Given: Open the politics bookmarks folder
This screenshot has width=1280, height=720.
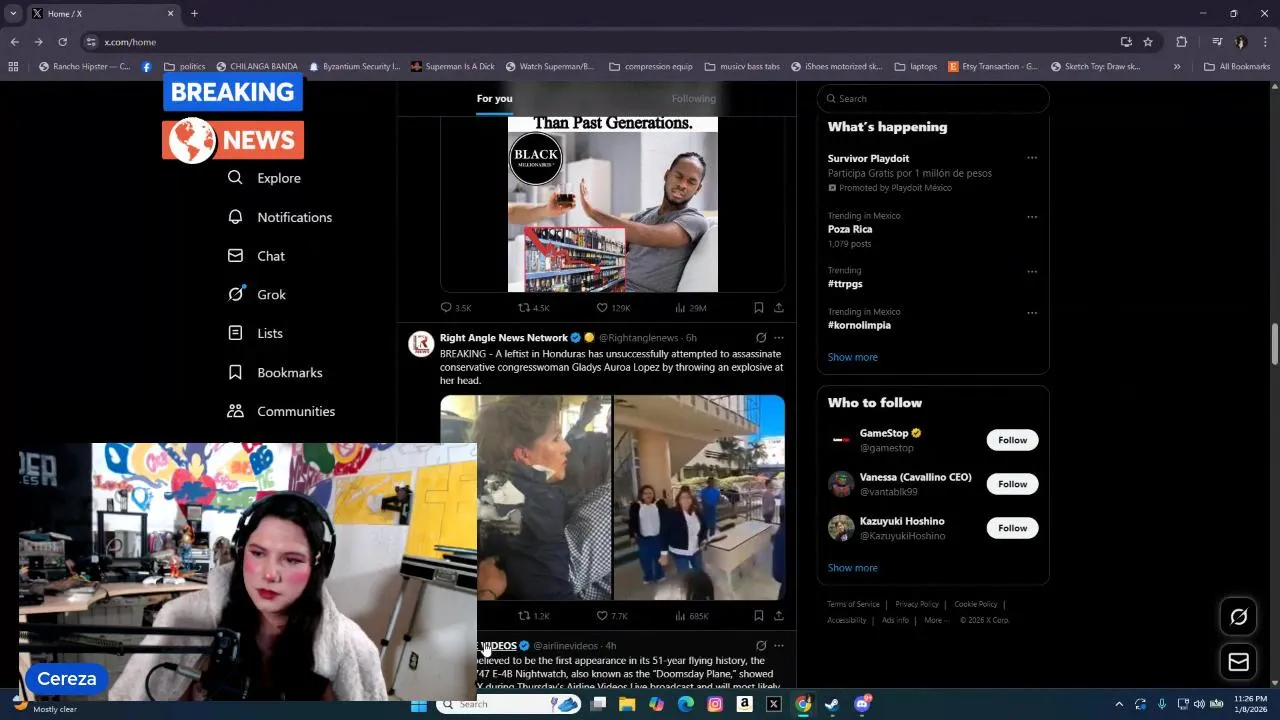Looking at the screenshot, I should point(185,67).
